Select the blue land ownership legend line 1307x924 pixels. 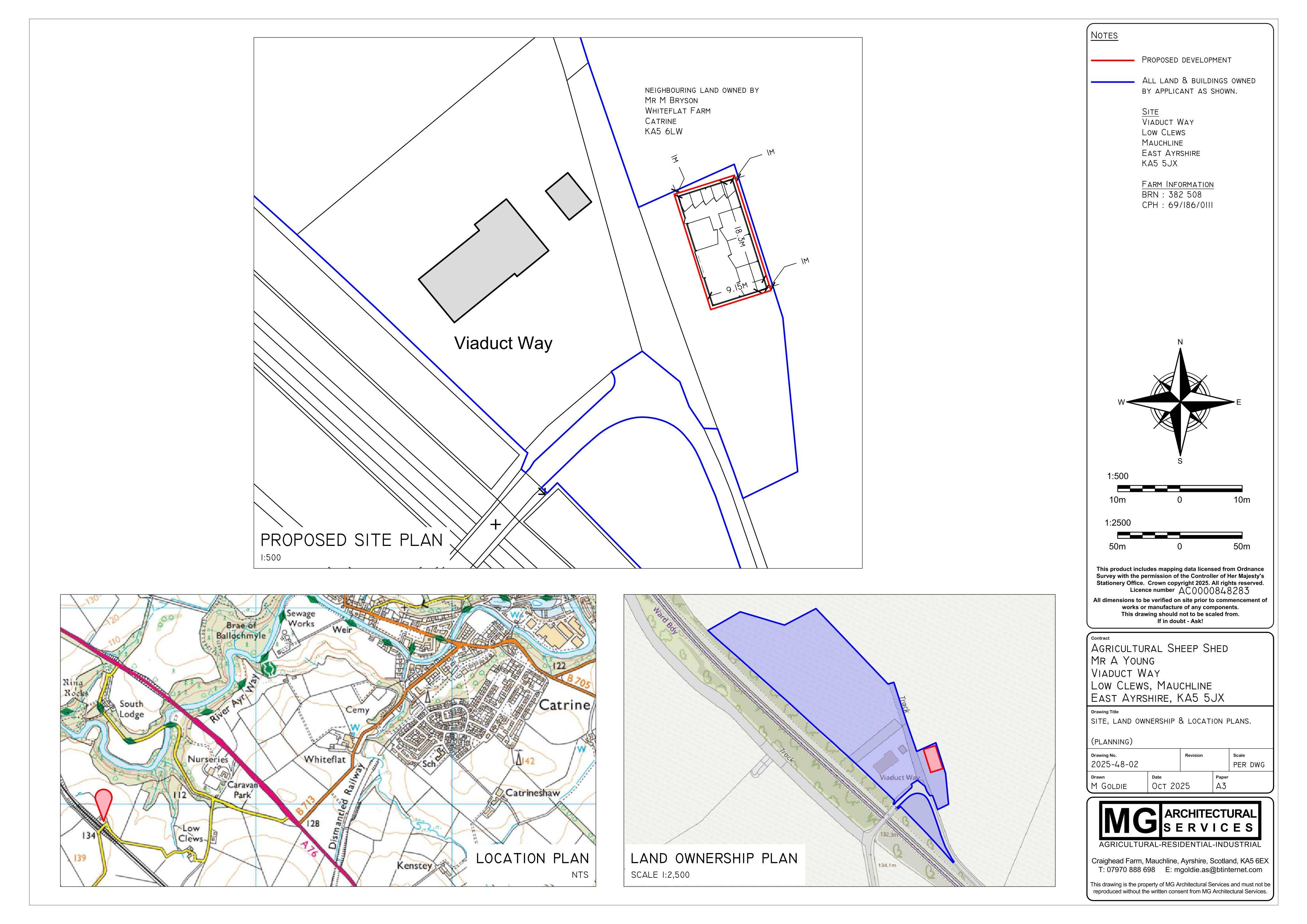pos(1112,82)
